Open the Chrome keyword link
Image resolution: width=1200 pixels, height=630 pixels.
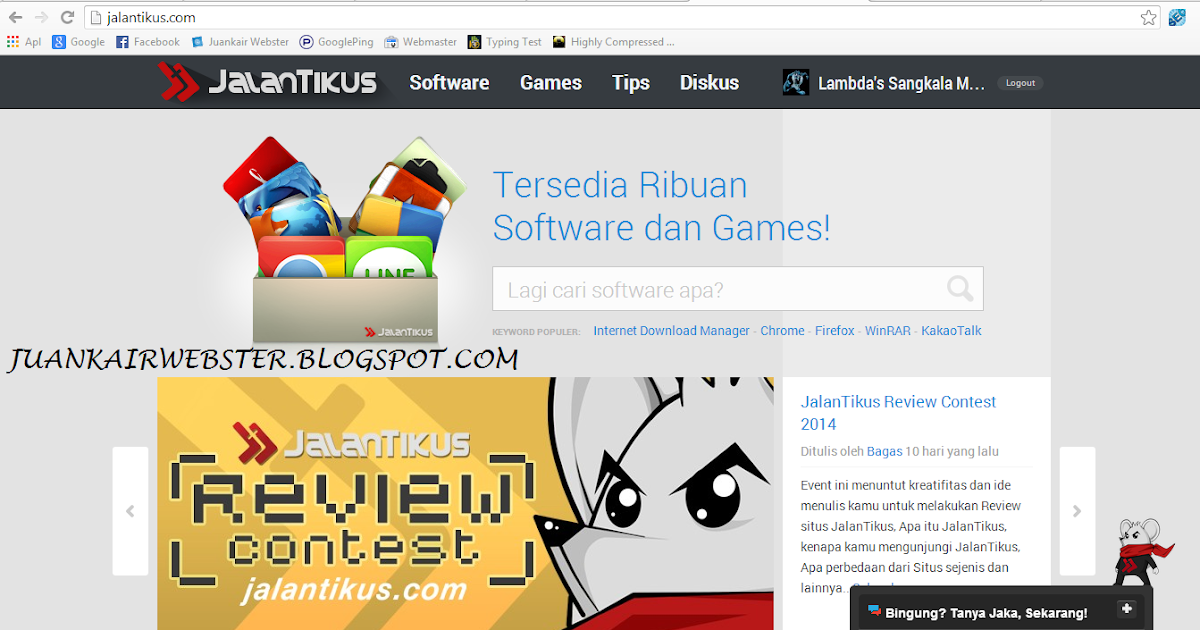click(782, 330)
